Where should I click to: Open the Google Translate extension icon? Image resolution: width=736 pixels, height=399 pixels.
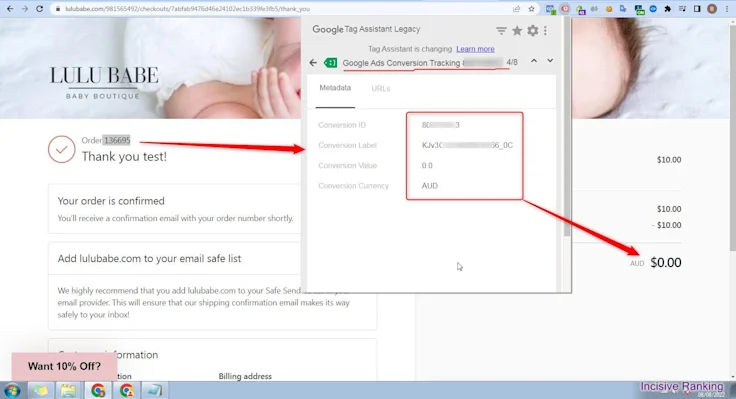coord(623,9)
